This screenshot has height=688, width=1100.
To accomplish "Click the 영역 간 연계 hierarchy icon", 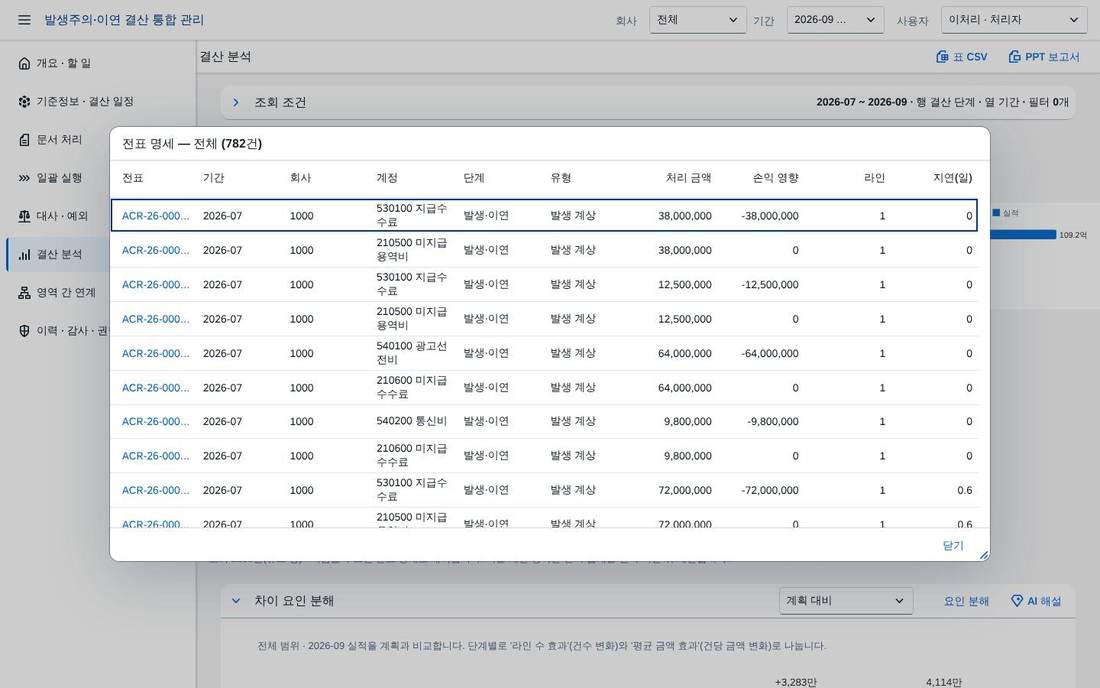I will pyautogui.click(x=25, y=292).
